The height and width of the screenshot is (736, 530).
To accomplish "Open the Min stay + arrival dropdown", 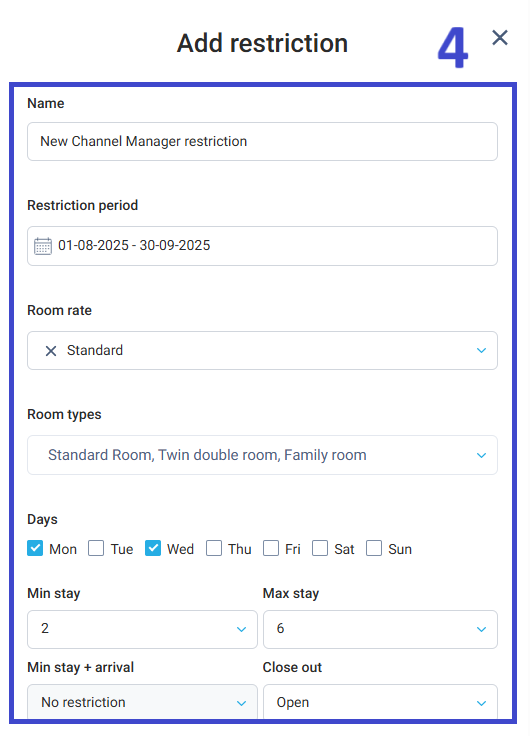I will [x=142, y=702].
